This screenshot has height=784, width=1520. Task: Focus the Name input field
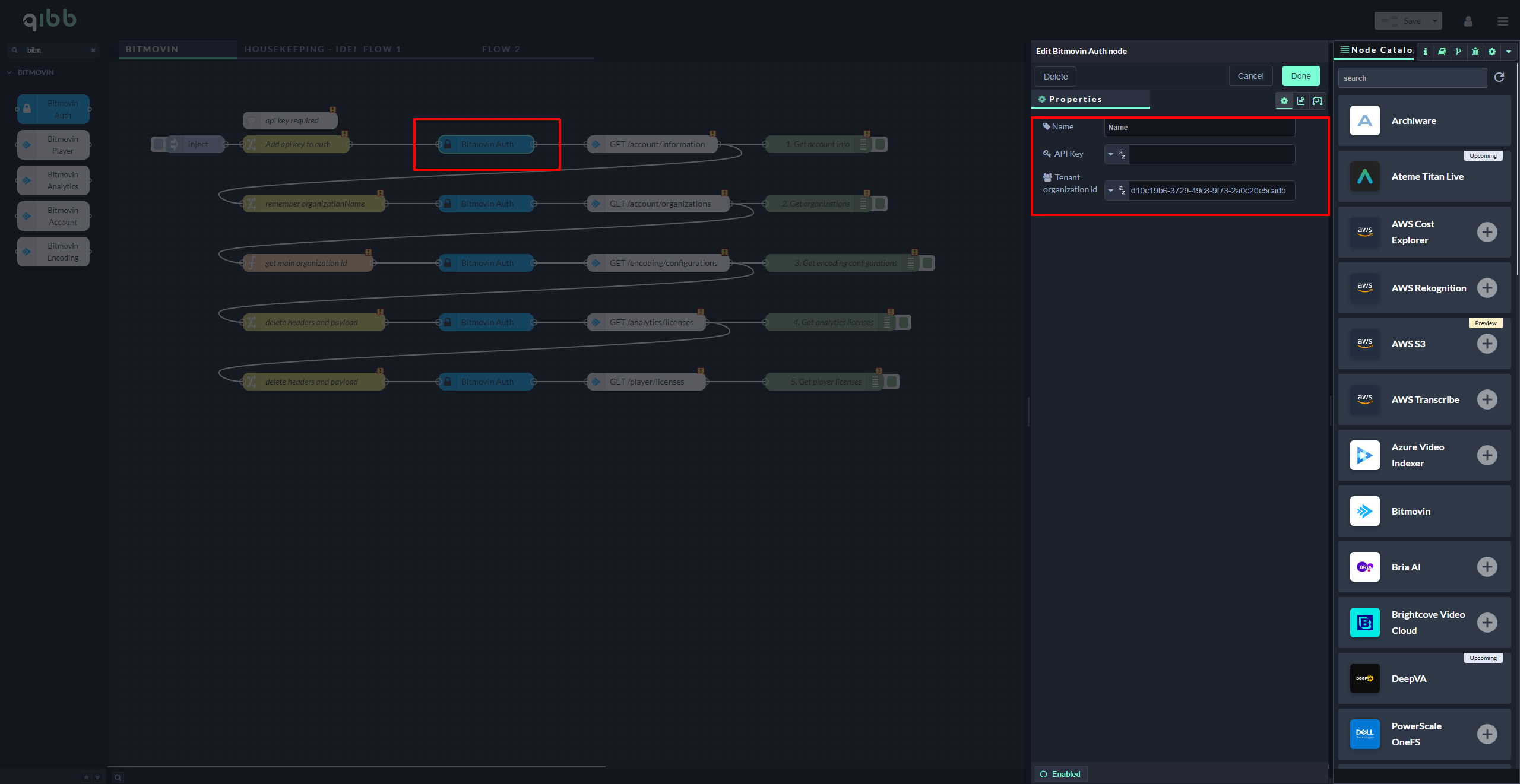pos(1199,128)
